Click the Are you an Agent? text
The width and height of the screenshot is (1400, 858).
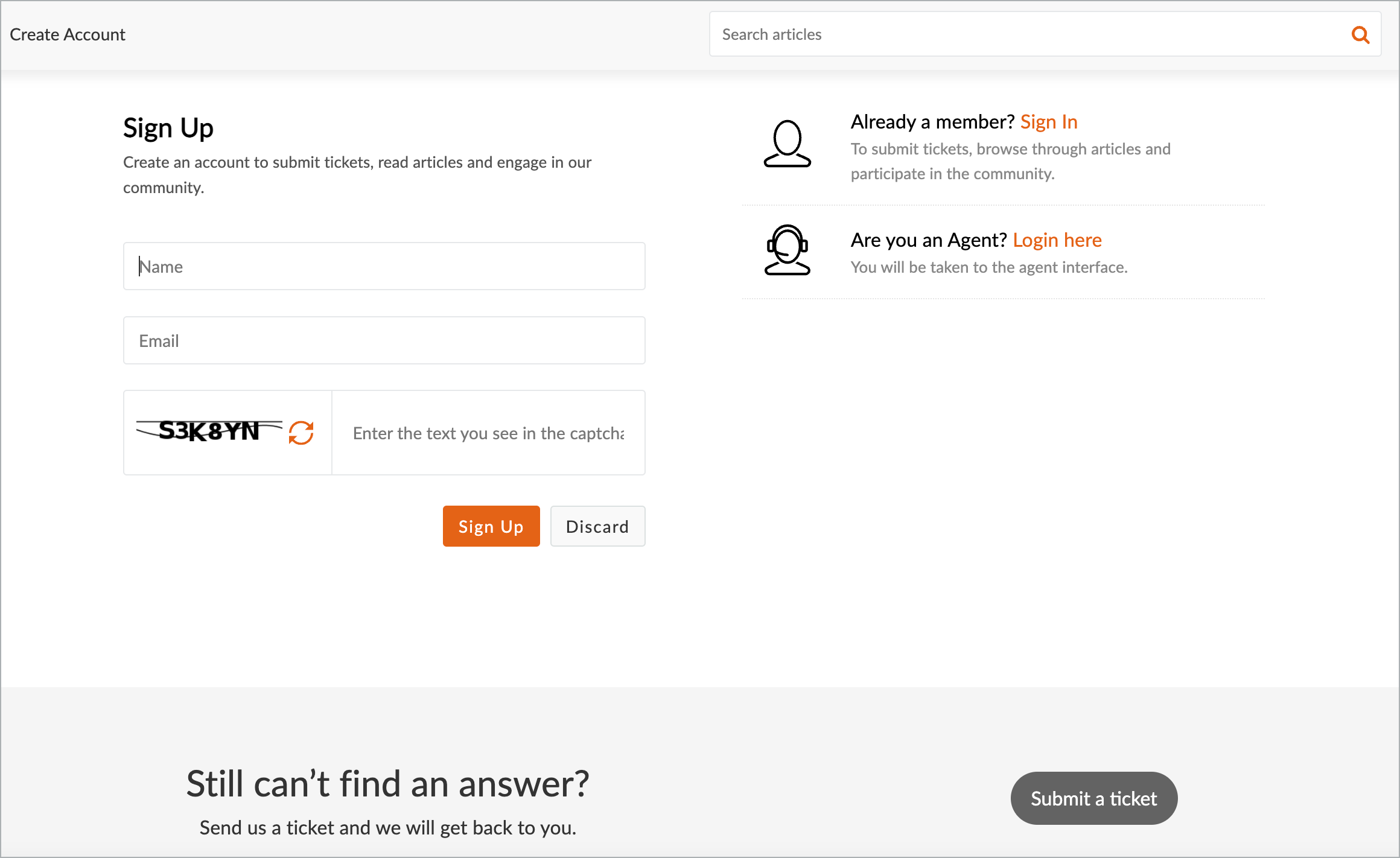[929, 240]
